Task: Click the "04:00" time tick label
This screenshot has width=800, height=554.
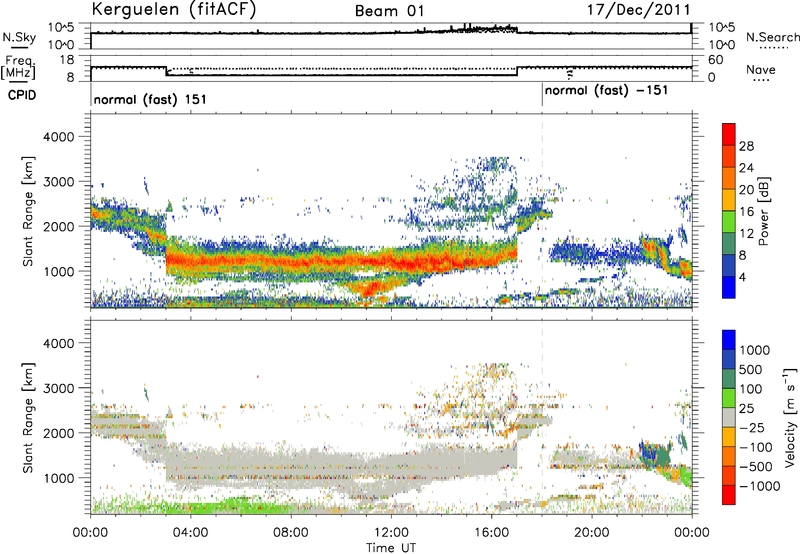Action: click(190, 533)
